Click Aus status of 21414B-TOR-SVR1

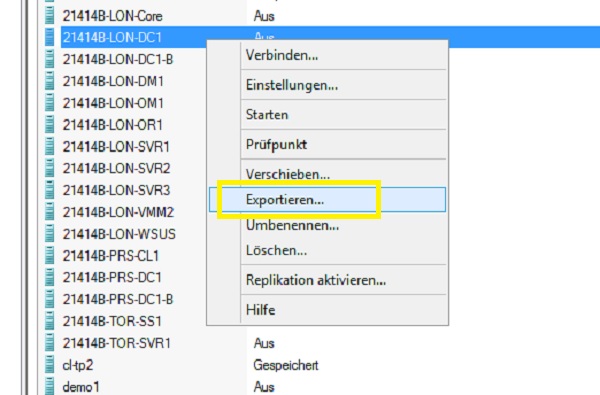coord(264,343)
